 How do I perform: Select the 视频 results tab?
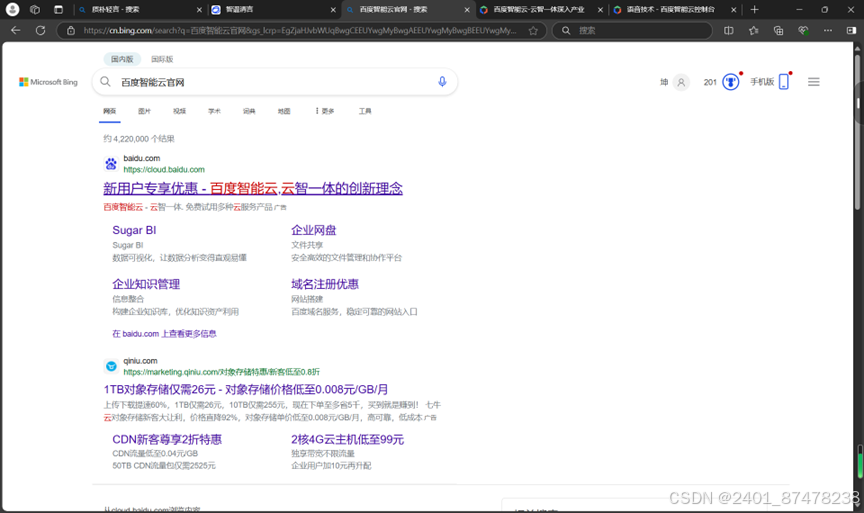[179, 111]
